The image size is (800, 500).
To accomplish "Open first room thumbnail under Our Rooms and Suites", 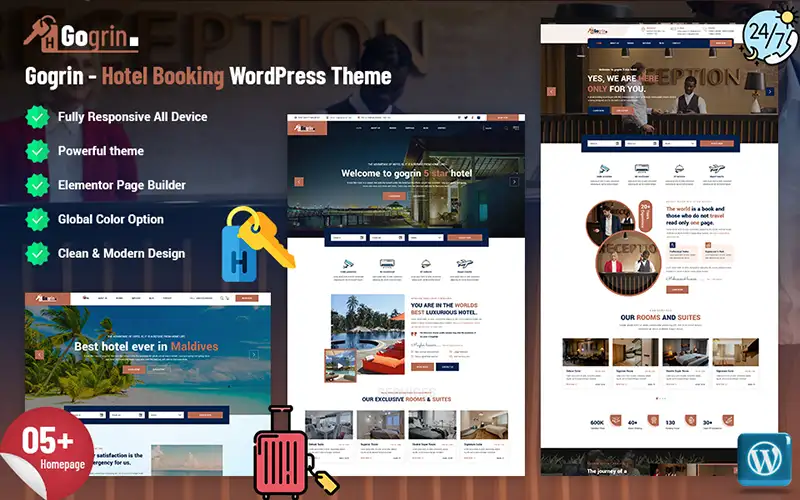I will 585,352.
